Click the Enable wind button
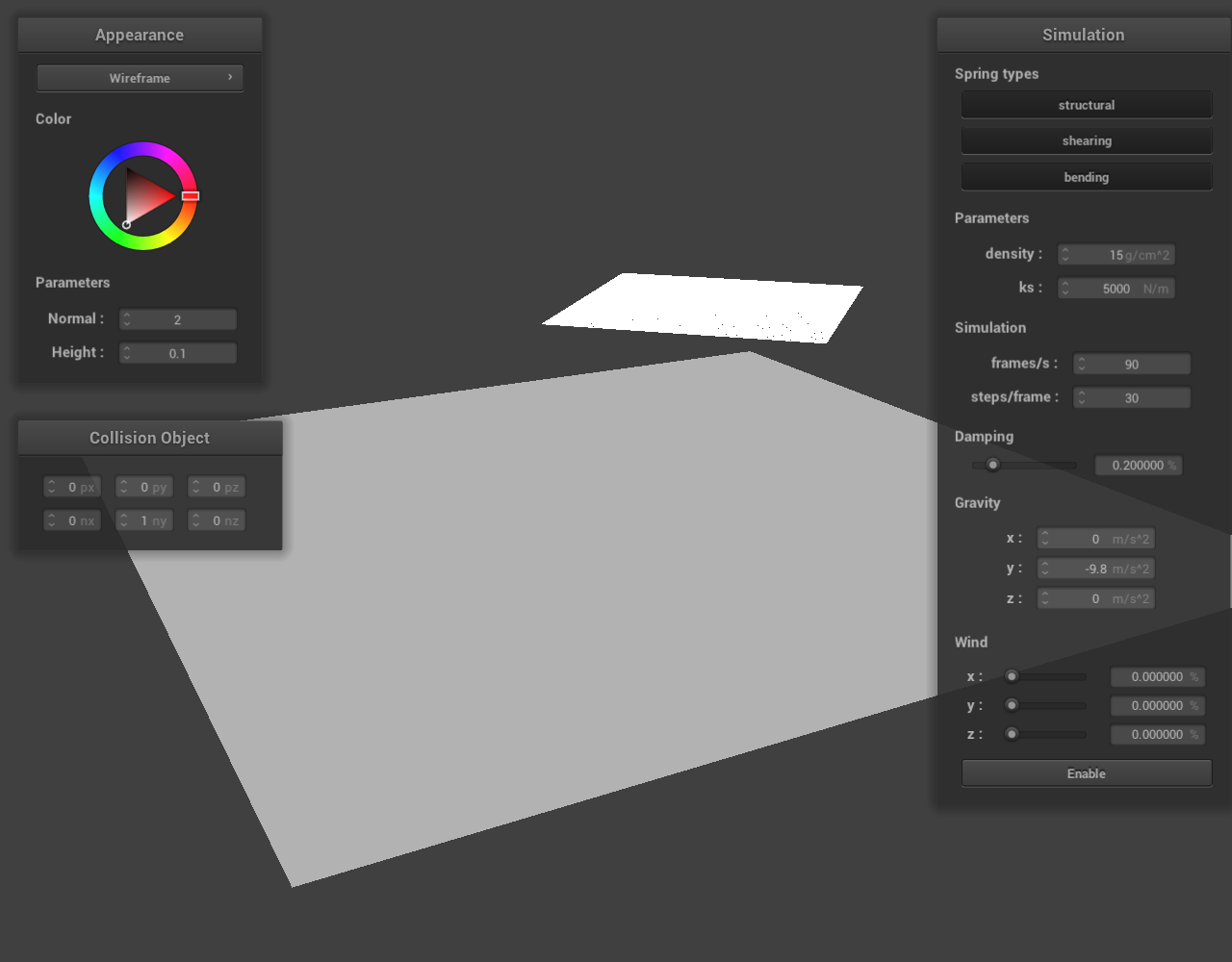Image resolution: width=1232 pixels, height=962 pixels. pyautogui.click(x=1086, y=773)
